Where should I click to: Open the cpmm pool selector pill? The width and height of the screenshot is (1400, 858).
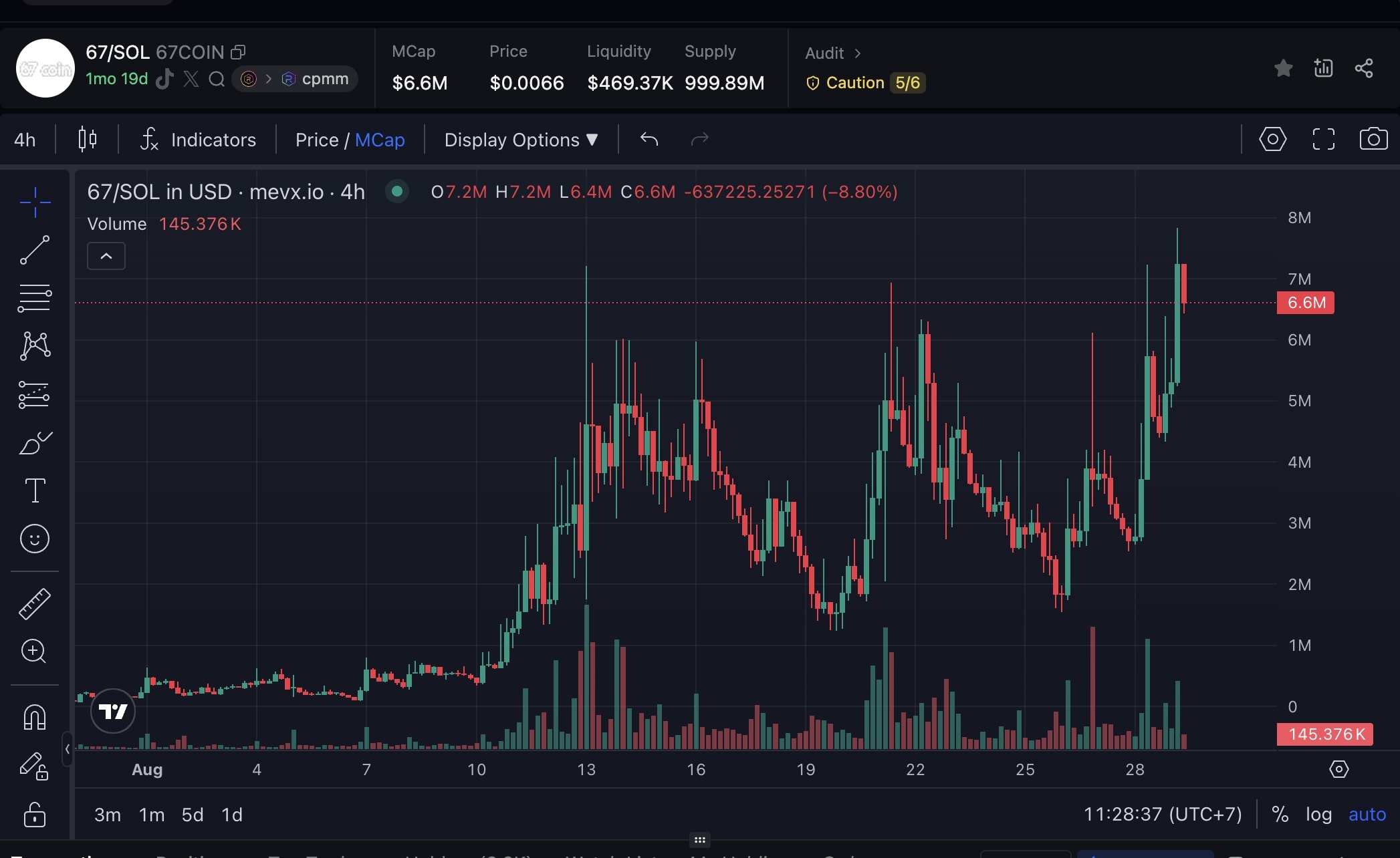pyautogui.click(x=295, y=79)
